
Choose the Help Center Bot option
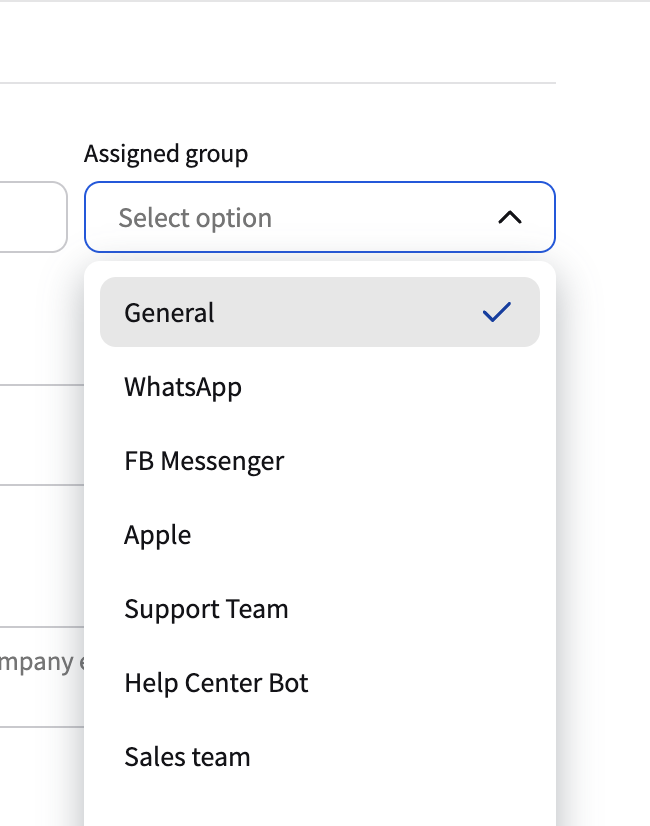pos(216,683)
